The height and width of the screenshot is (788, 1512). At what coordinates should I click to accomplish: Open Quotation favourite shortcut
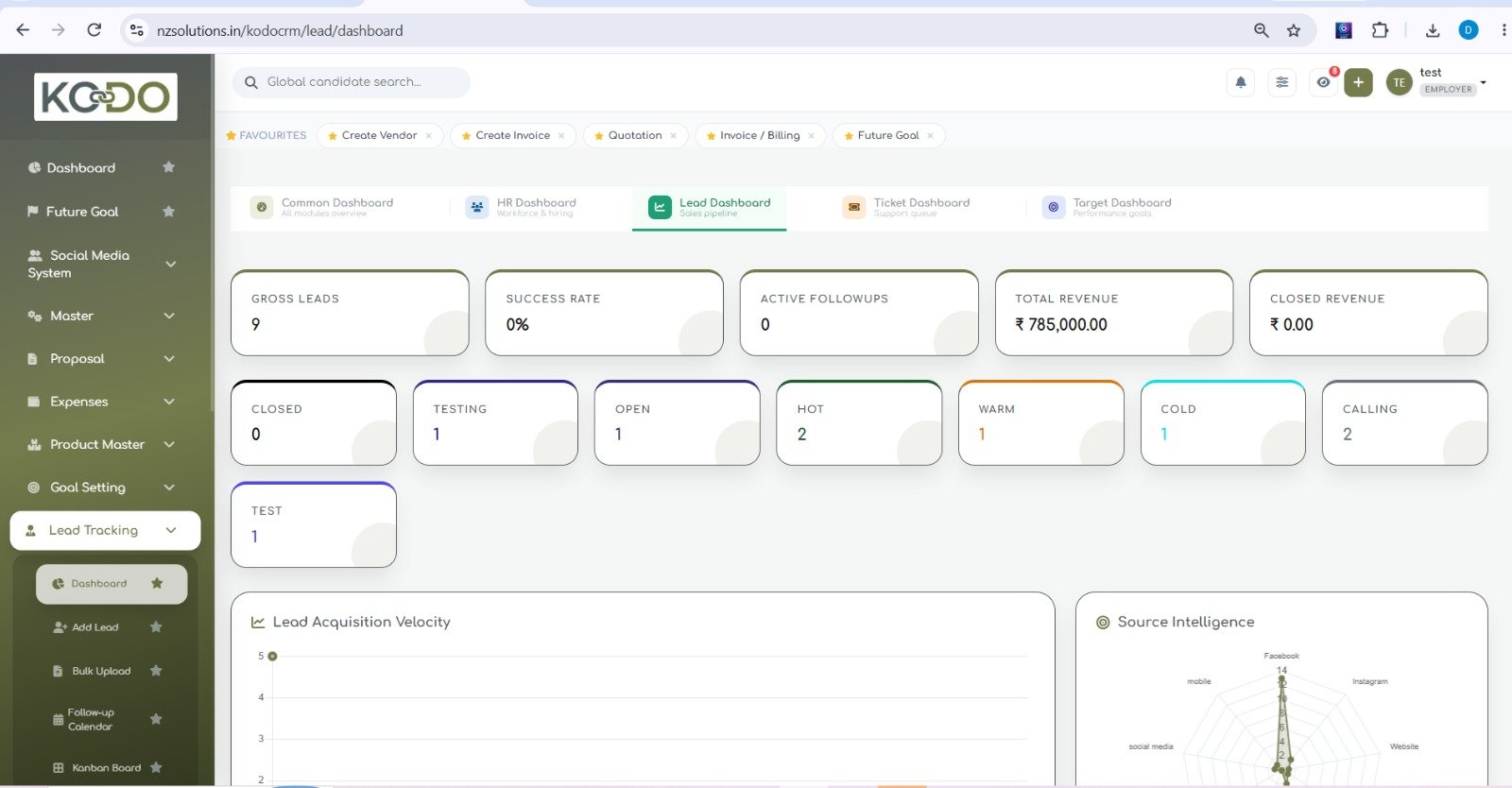click(x=635, y=135)
